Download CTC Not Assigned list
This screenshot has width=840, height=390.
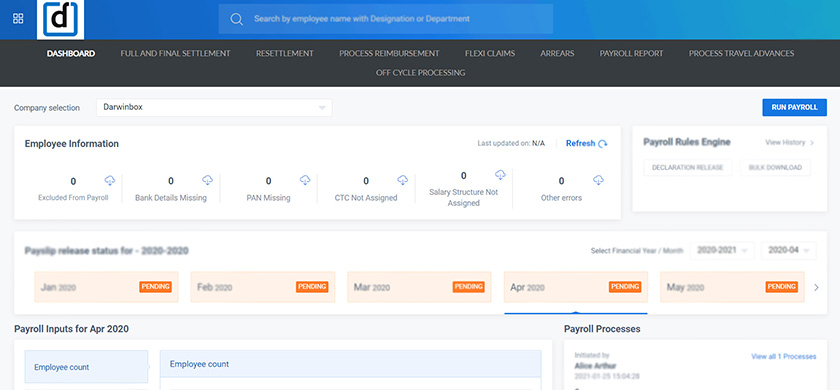coord(403,180)
